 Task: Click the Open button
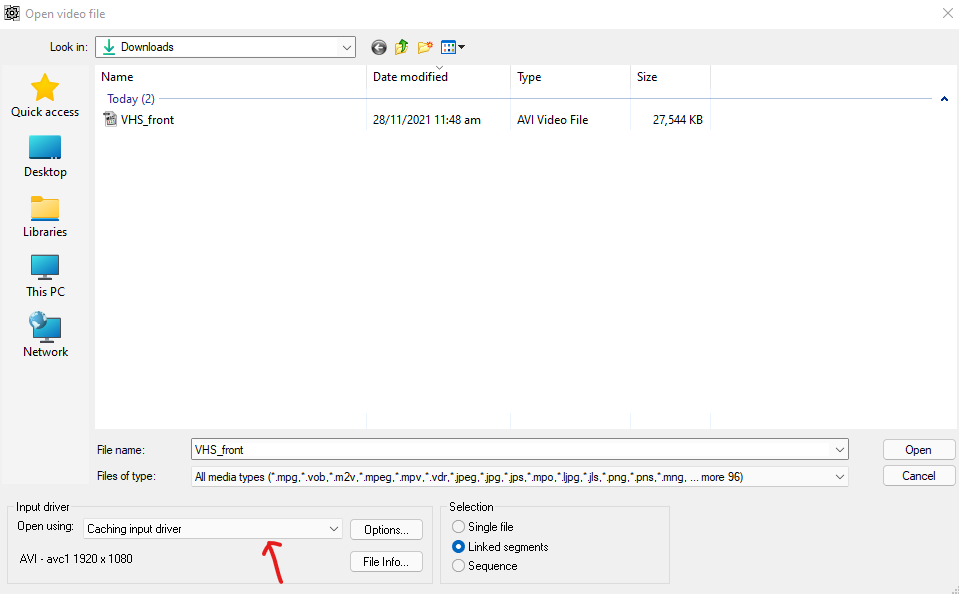tap(919, 450)
